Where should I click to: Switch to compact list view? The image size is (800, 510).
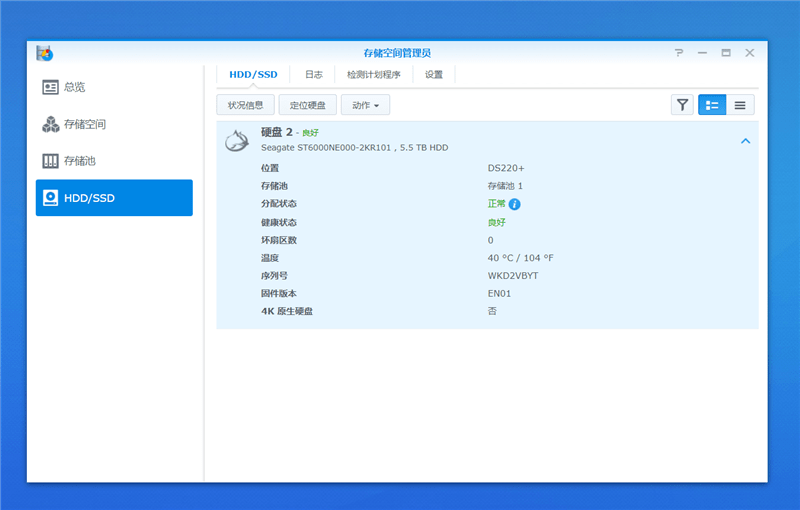point(740,105)
